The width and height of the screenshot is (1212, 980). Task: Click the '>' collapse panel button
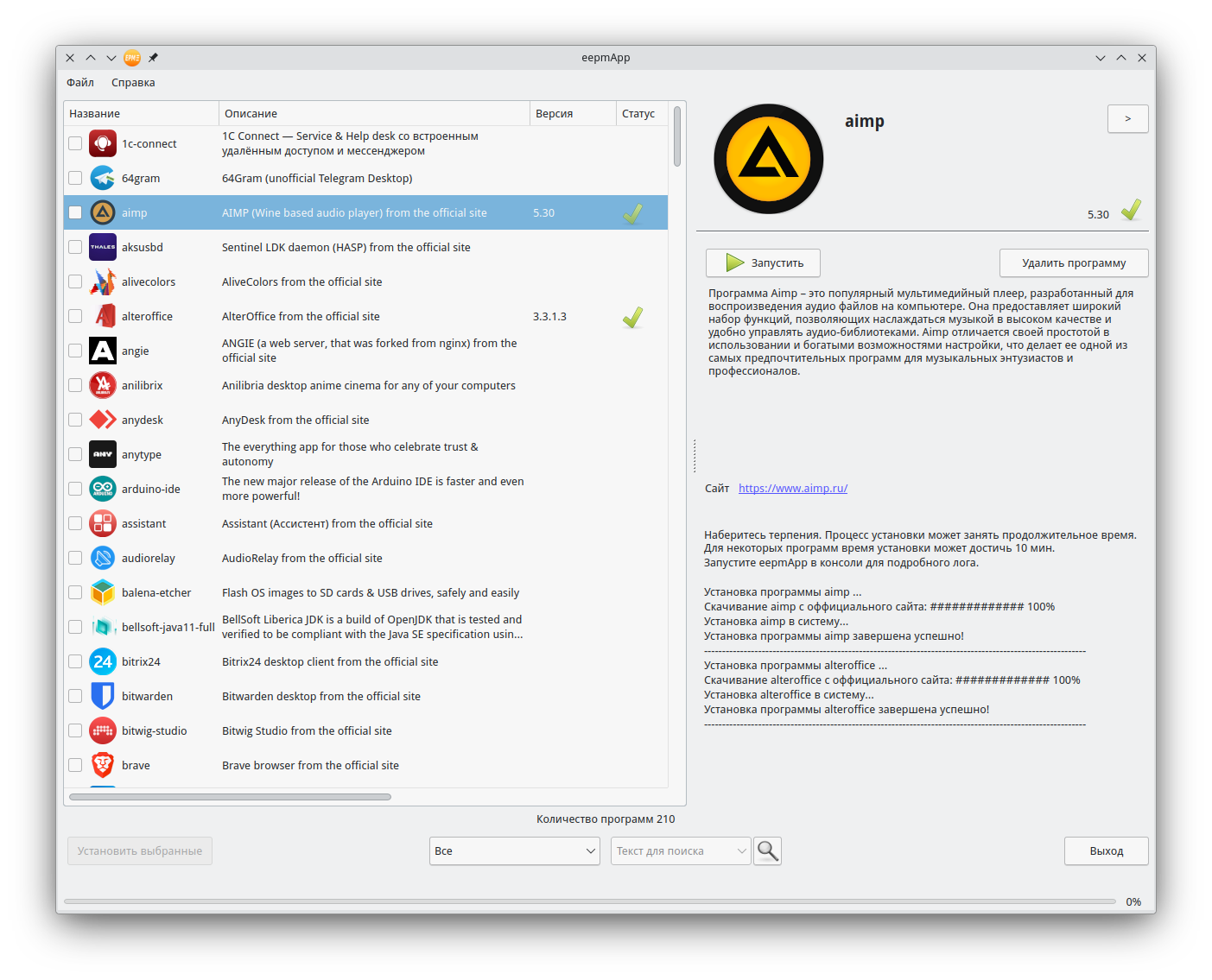click(x=1127, y=119)
